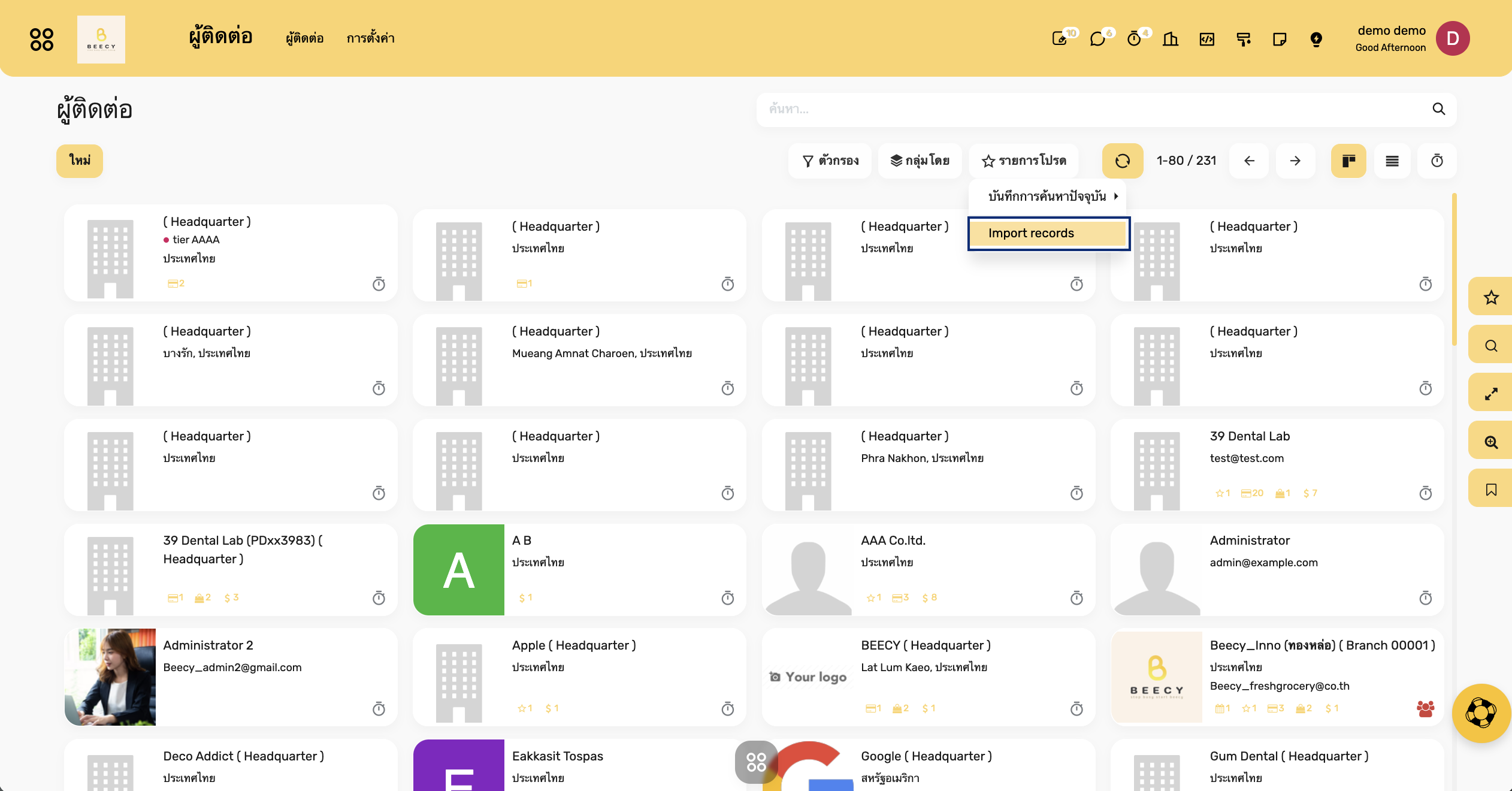Open the Phra Nakhon Headquarter card
Image resolution: width=1512 pixels, height=791 pixels.
coord(928,465)
